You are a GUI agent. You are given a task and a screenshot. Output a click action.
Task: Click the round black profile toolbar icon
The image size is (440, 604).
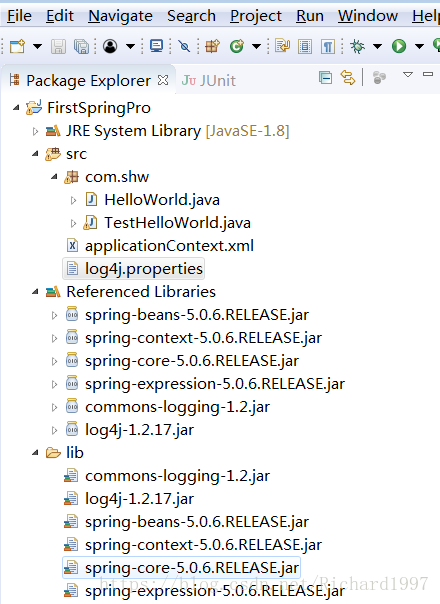(110, 47)
